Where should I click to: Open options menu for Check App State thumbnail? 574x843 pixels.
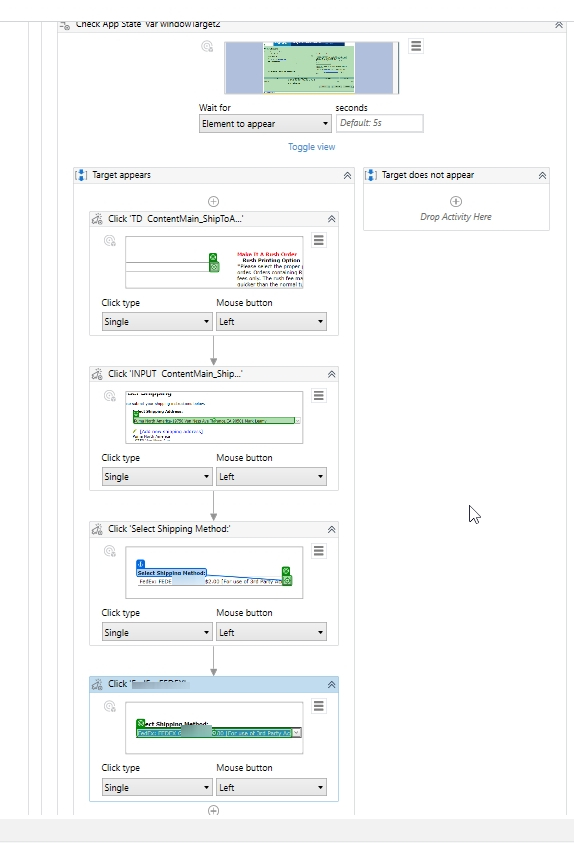pos(415,46)
